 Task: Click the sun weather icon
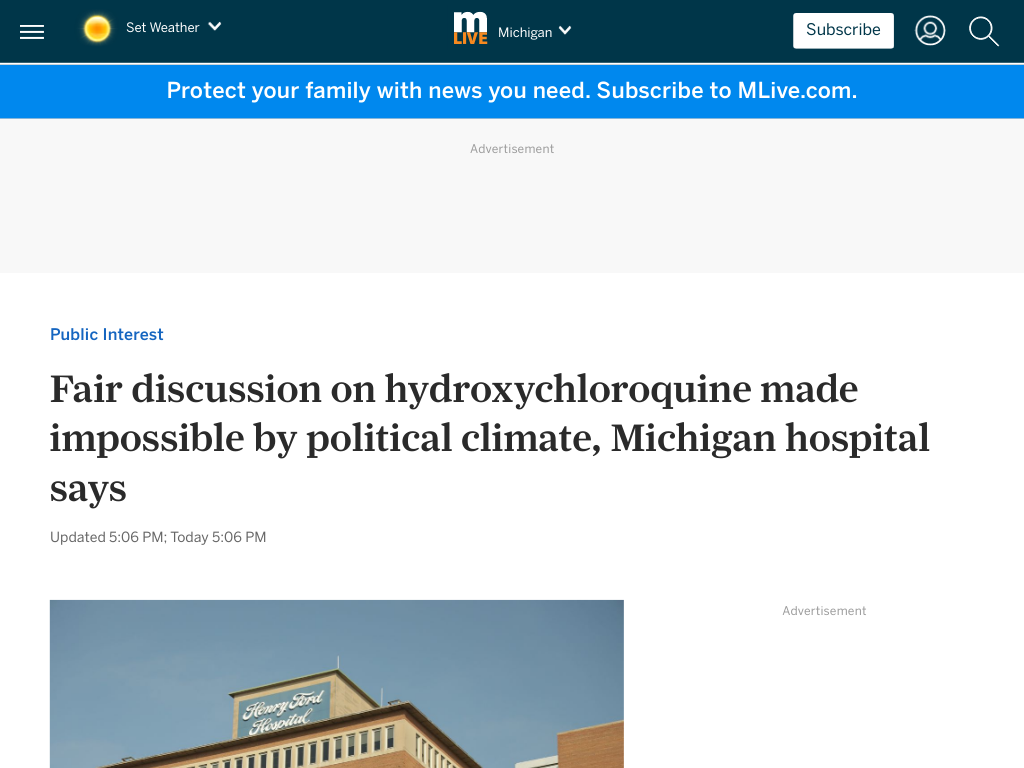coord(97,29)
